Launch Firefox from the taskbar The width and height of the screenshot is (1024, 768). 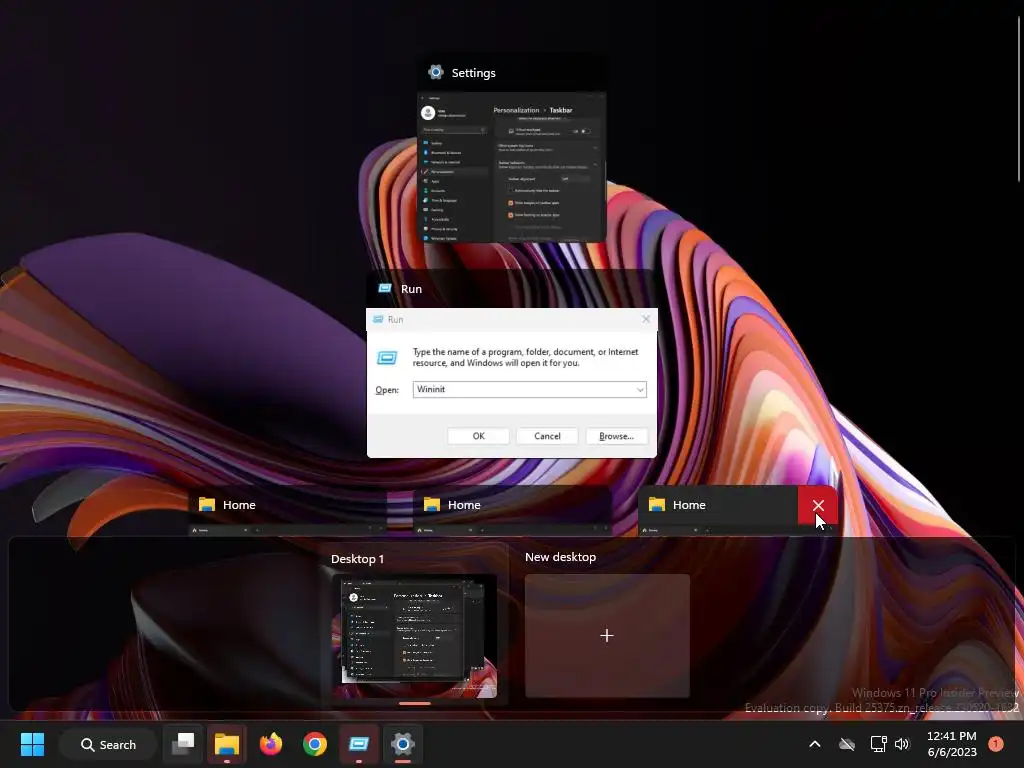[270, 744]
